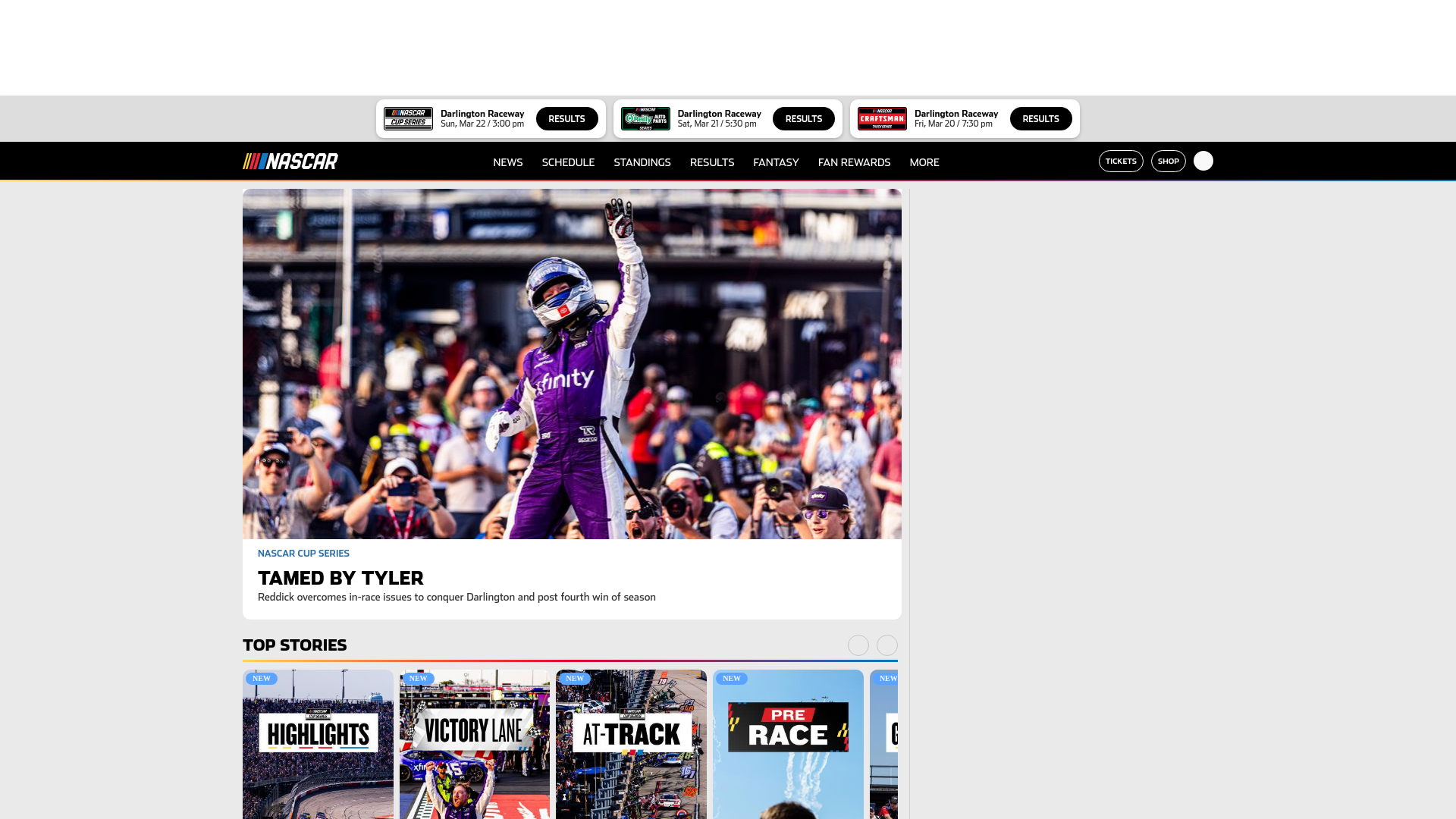The width and height of the screenshot is (1456, 819).
Task: Click the NEW badge on At-Track card
Action: click(x=575, y=679)
